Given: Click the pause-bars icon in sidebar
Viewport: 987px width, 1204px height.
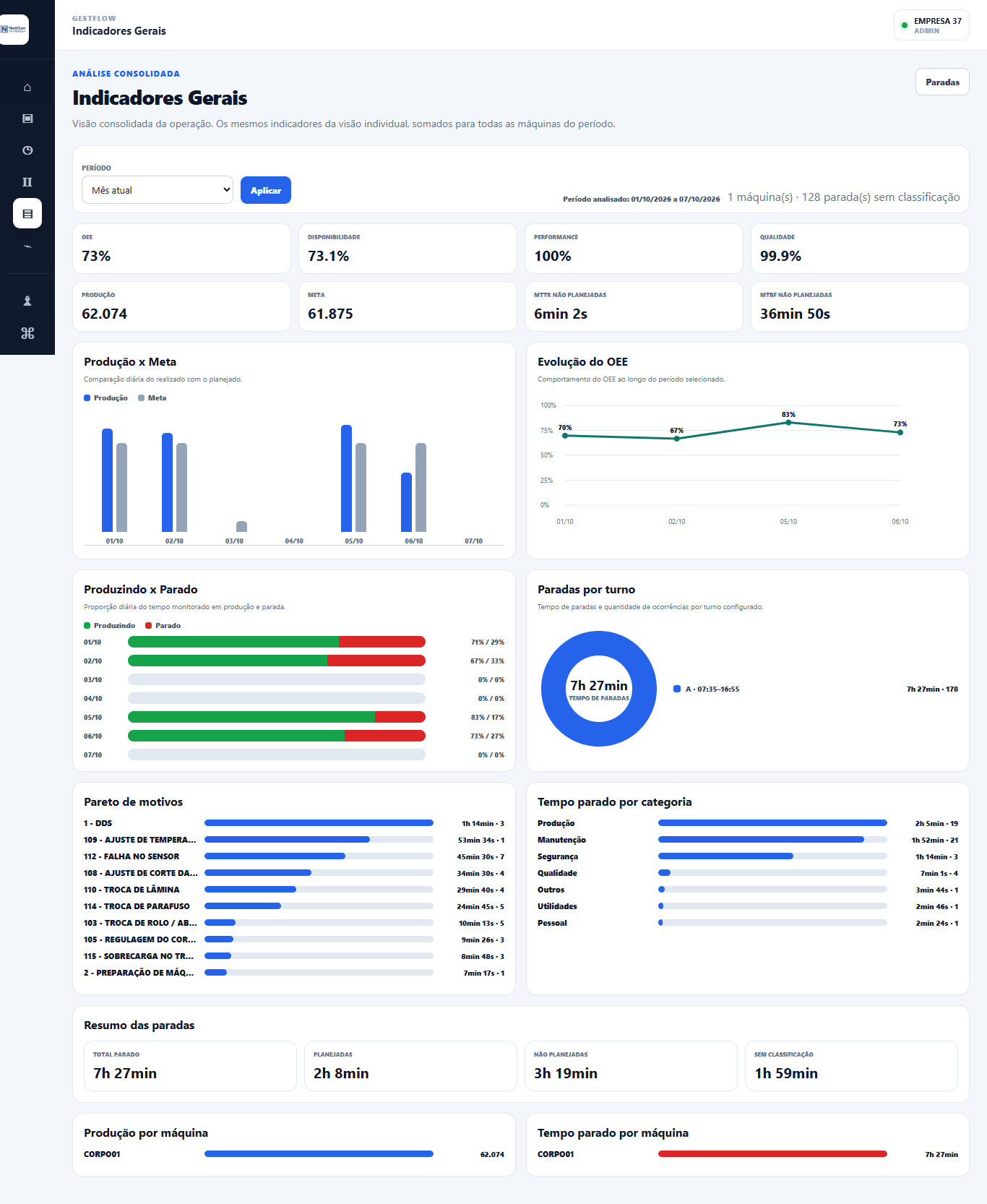Looking at the screenshot, I should click(27, 182).
